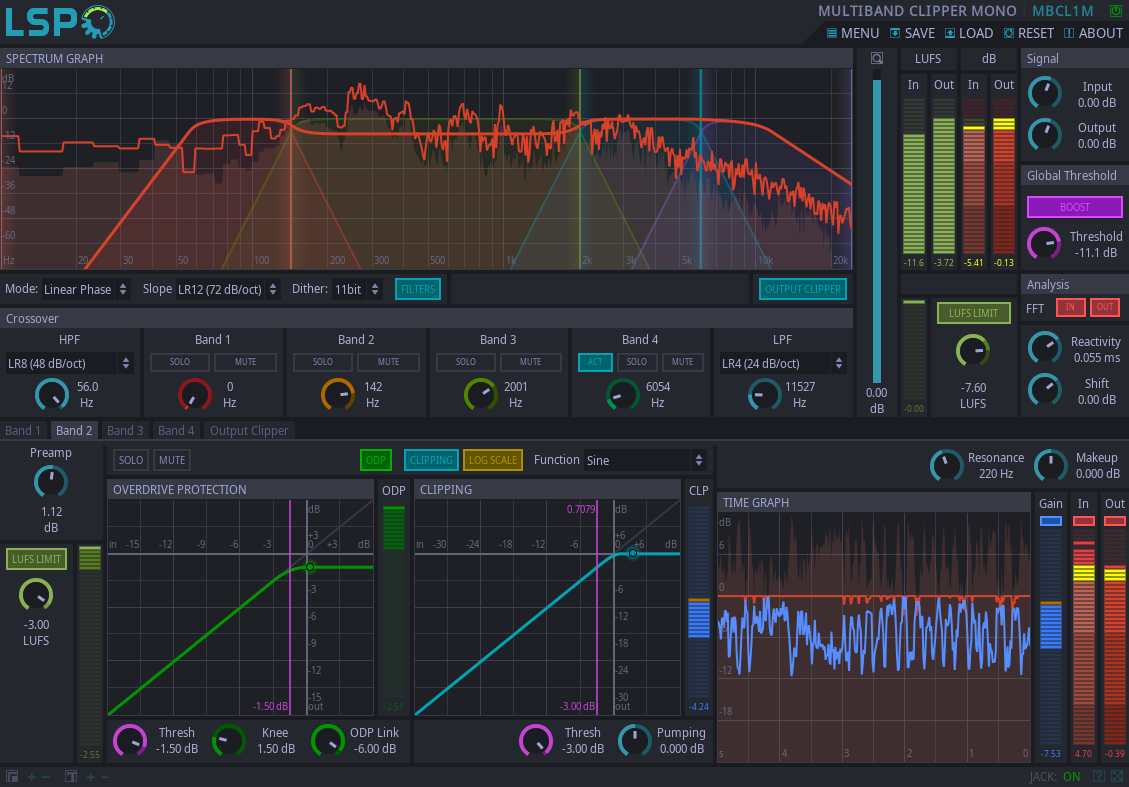Screen dimensions: 1129x787
Task: Toggle the LOG SCALE button
Action: click(492, 460)
